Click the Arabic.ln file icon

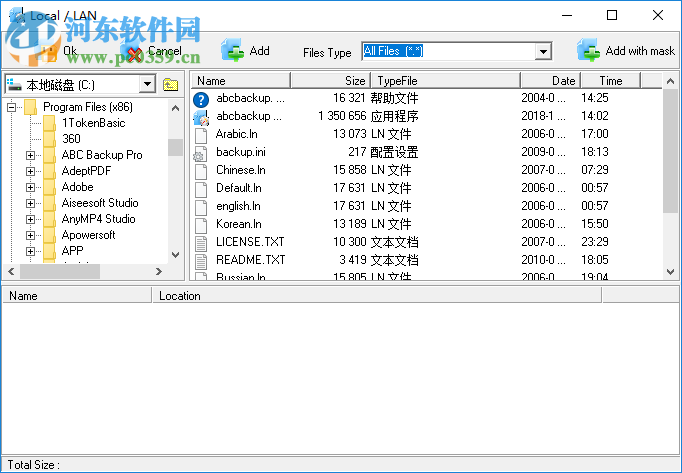pyautogui.click(x=201, y=135)
